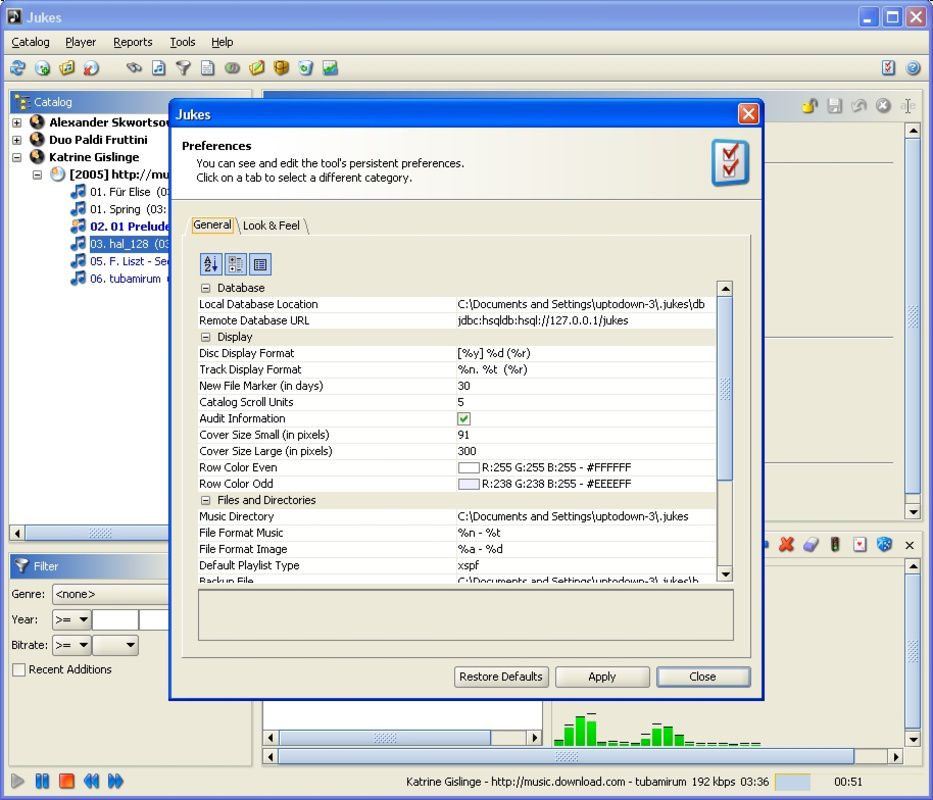933x800 pixels.
Task: Click the music folder toolbar icon
Action: [x=67, y=68]
